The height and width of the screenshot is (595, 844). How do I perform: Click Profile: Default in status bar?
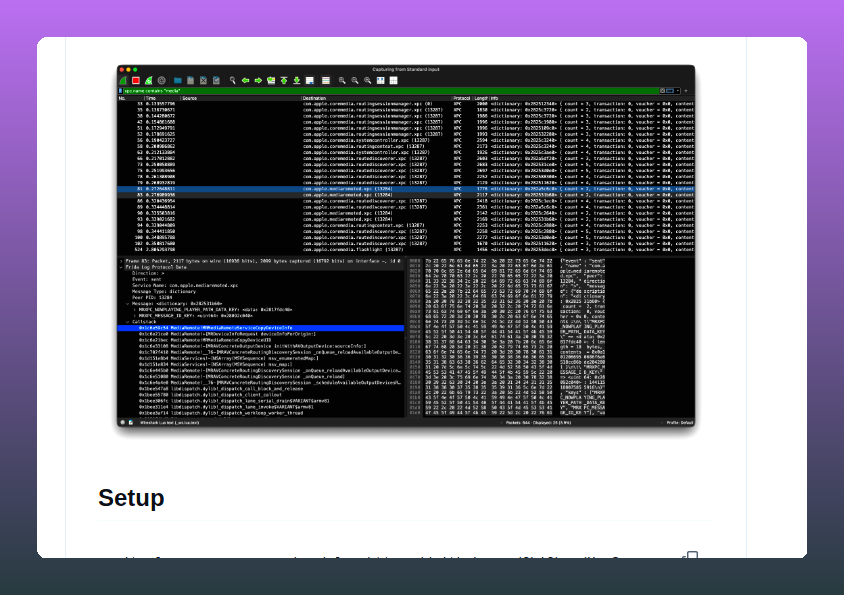680,423
